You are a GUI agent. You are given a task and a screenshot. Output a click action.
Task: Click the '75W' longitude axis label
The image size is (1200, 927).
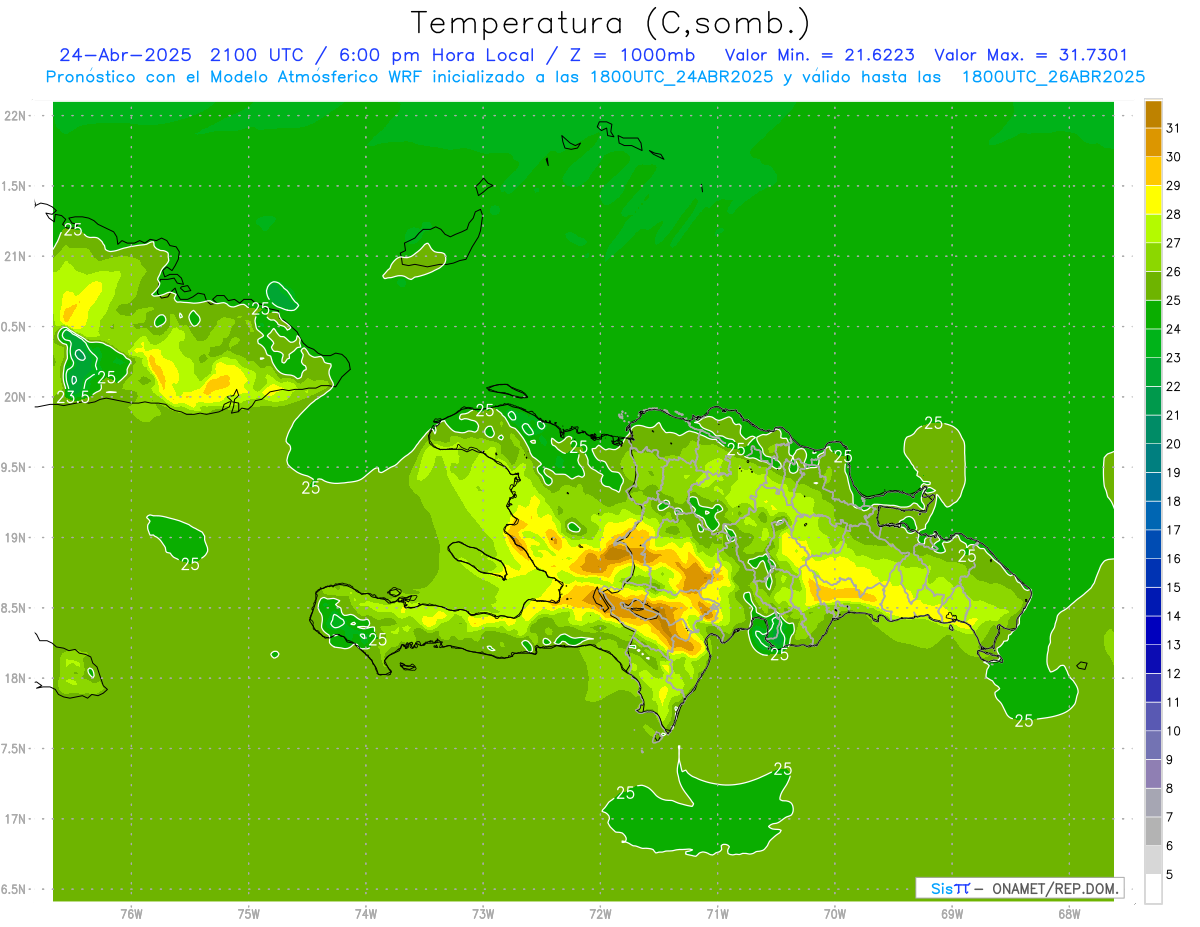pos(249,913)
